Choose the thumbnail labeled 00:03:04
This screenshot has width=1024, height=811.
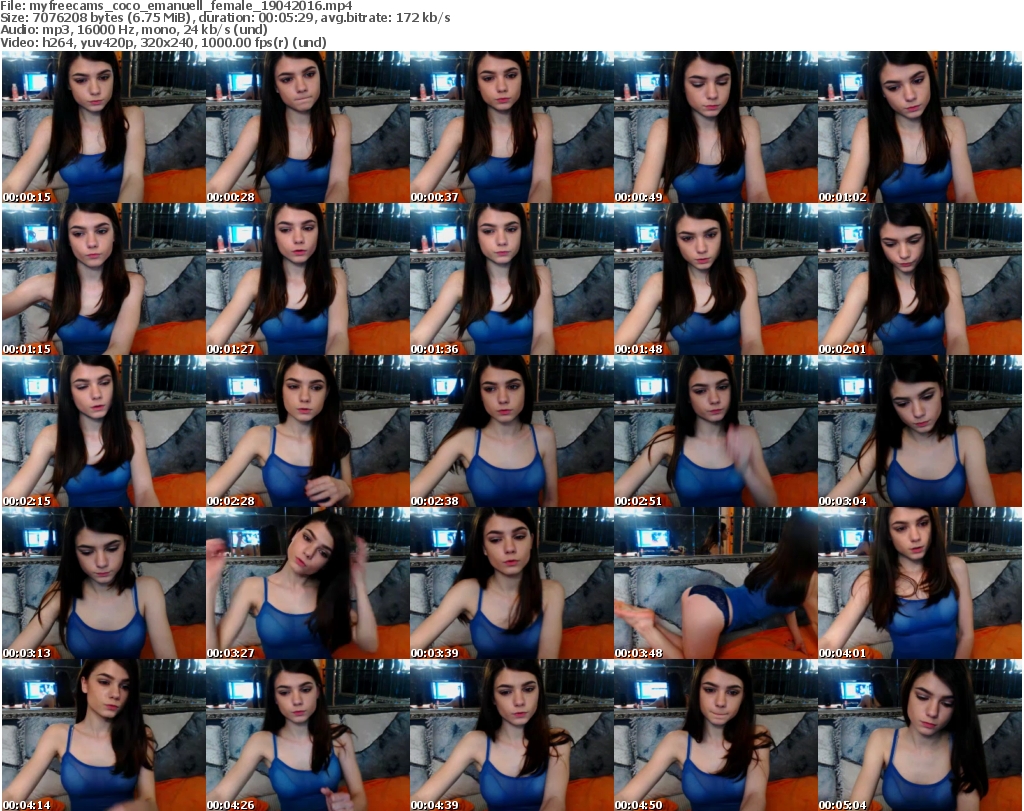pos(920,431)
